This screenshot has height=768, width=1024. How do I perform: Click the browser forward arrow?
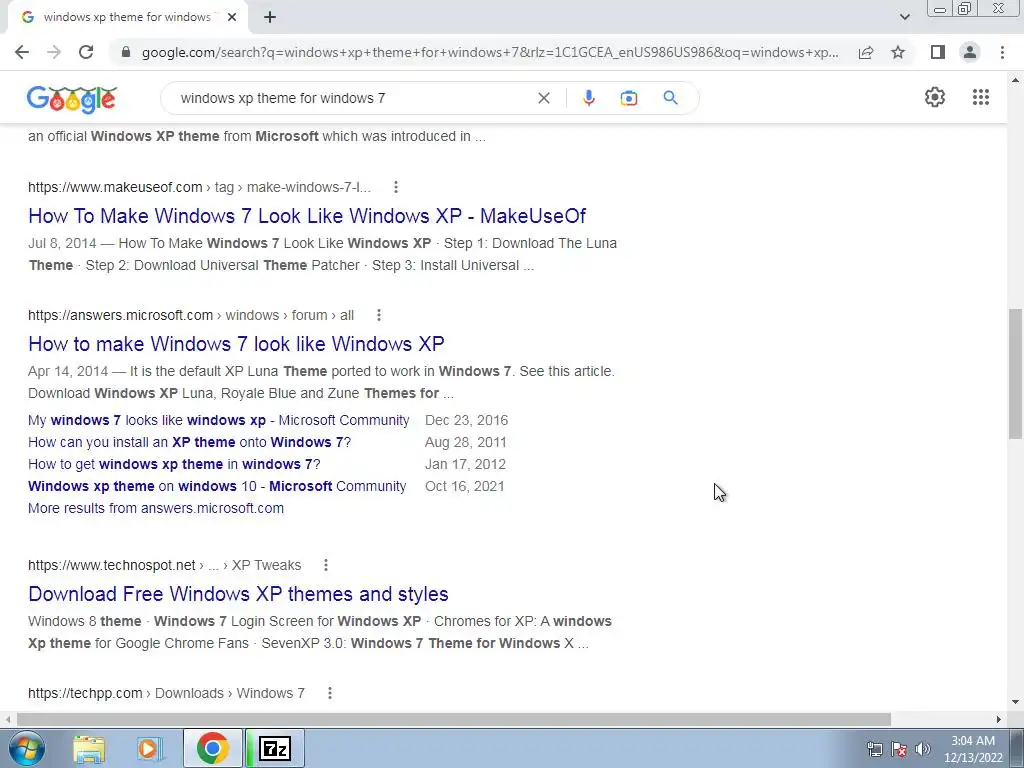pos(54,52)
